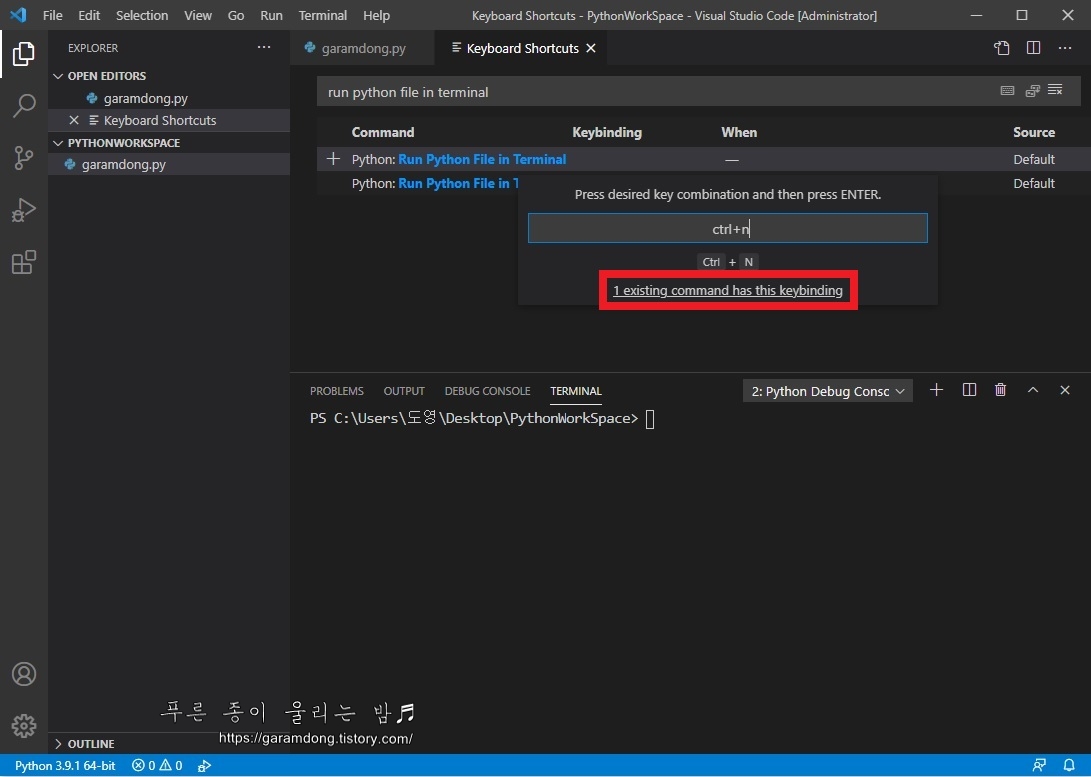Open the Search view in activity bar
The image size is (1091, 777).
pyautogui.click(x=24, y=106)
